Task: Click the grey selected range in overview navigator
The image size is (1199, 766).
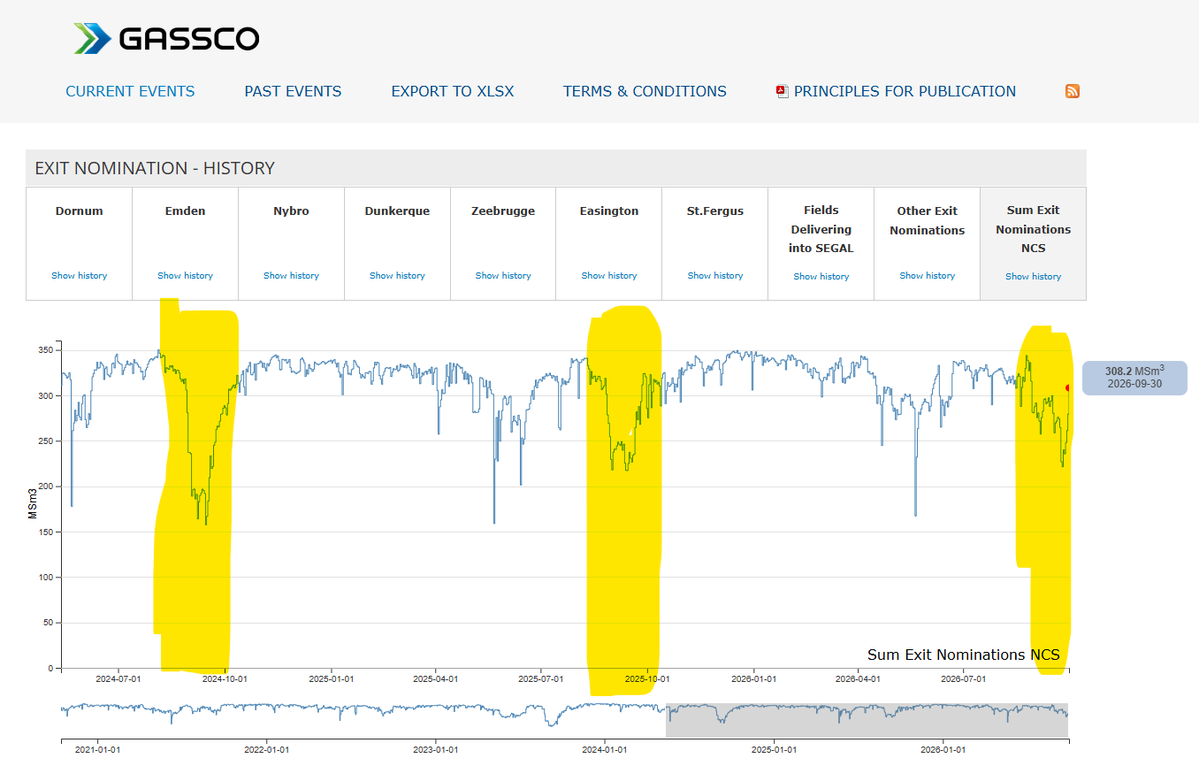Action: tap(867, 719)
